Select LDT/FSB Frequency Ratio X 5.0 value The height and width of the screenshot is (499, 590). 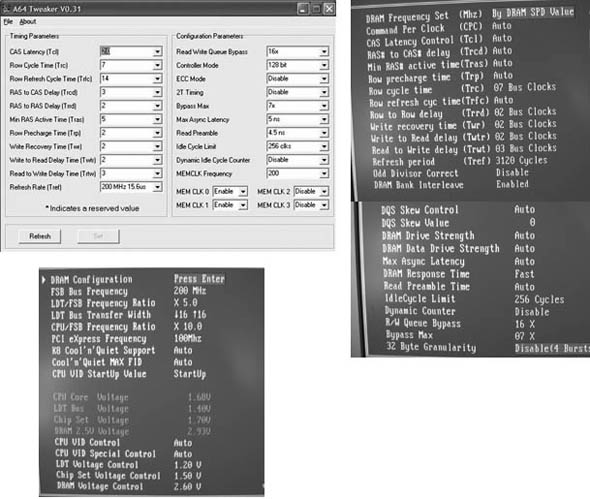click(186, 303)
